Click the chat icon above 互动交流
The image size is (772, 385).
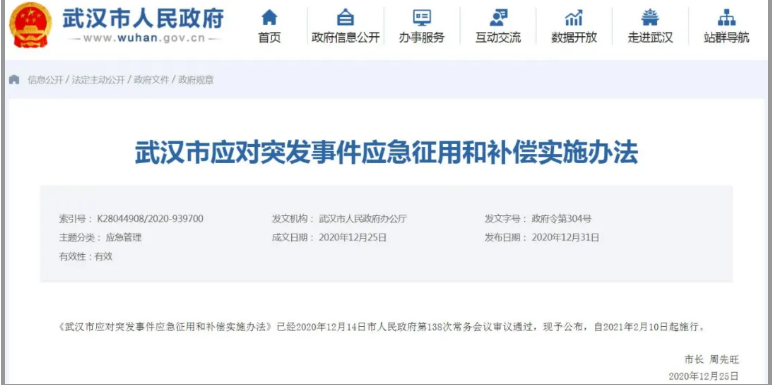[498, 18]
